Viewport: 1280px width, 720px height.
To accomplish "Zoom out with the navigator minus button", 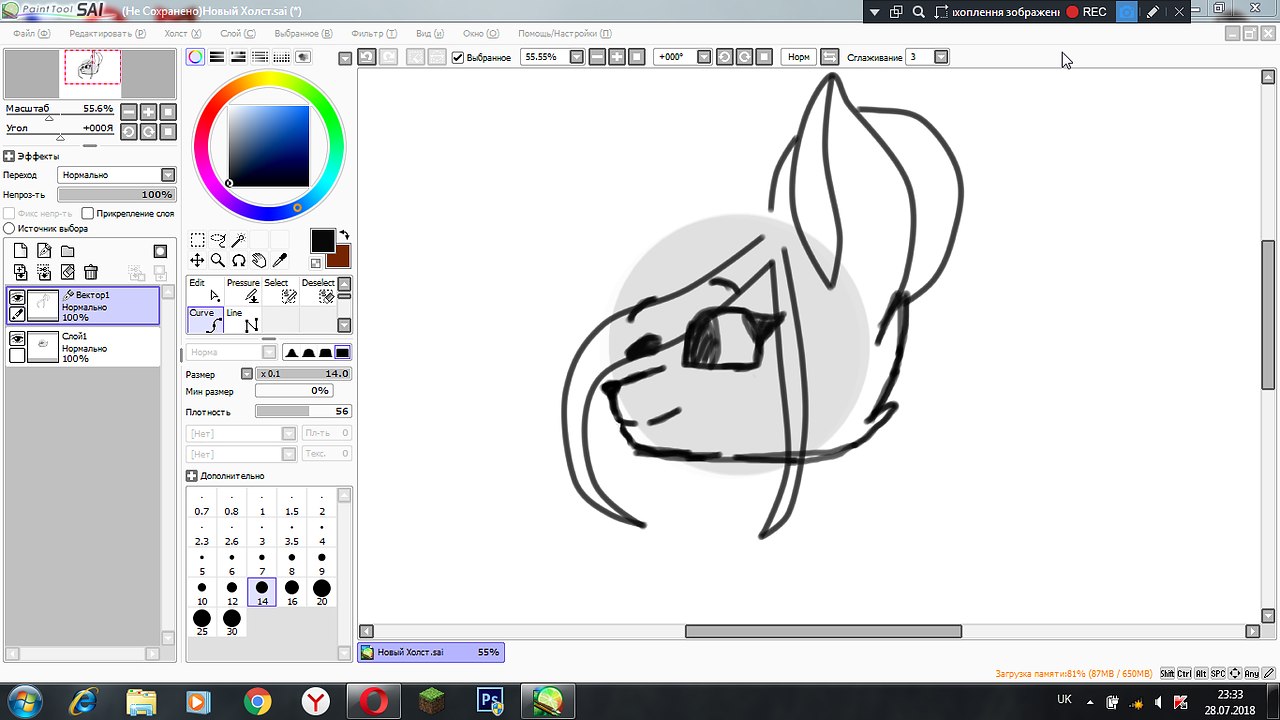I will point(130,112).
